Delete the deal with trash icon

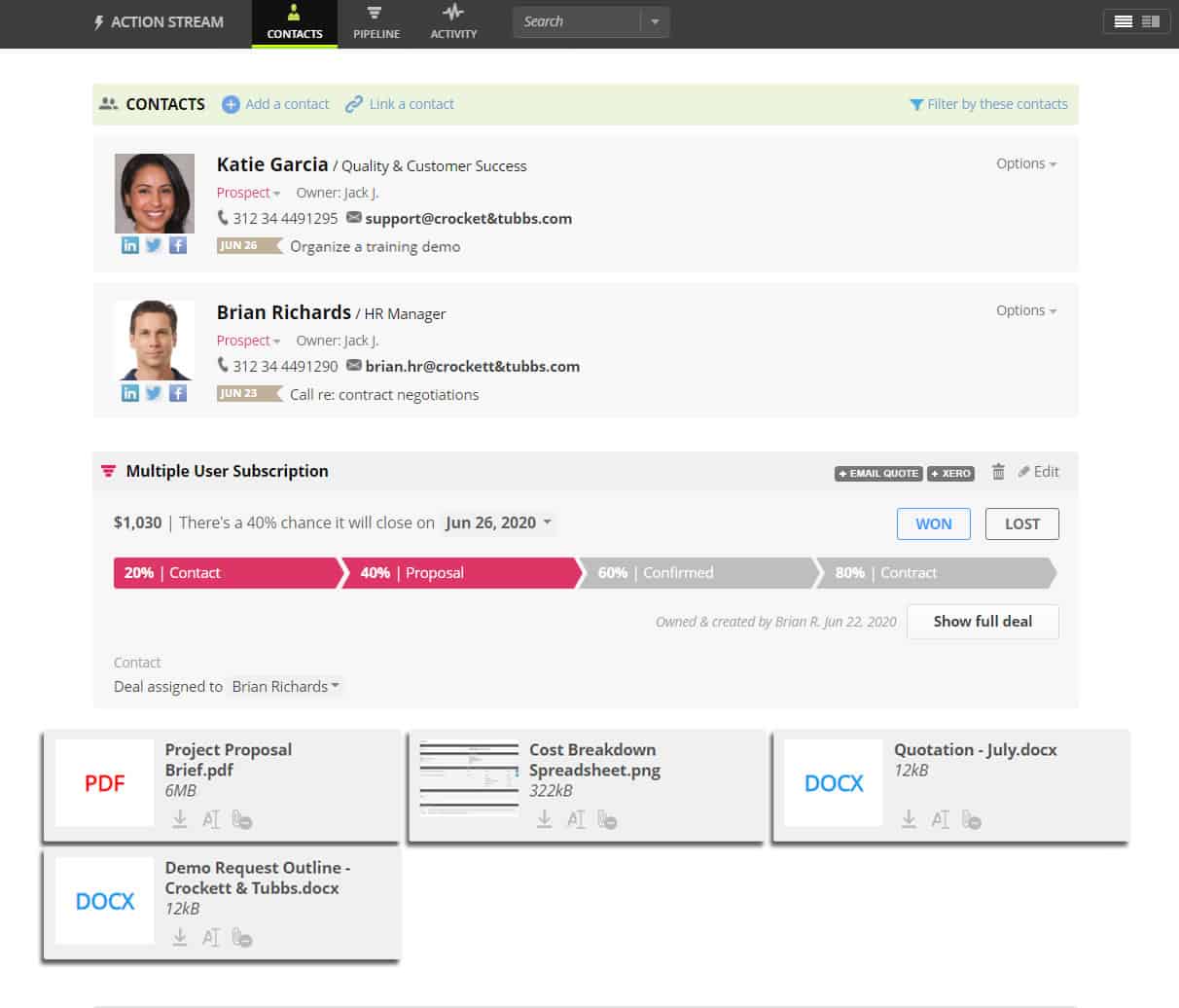pyautogui.click(x=998, y=471)
